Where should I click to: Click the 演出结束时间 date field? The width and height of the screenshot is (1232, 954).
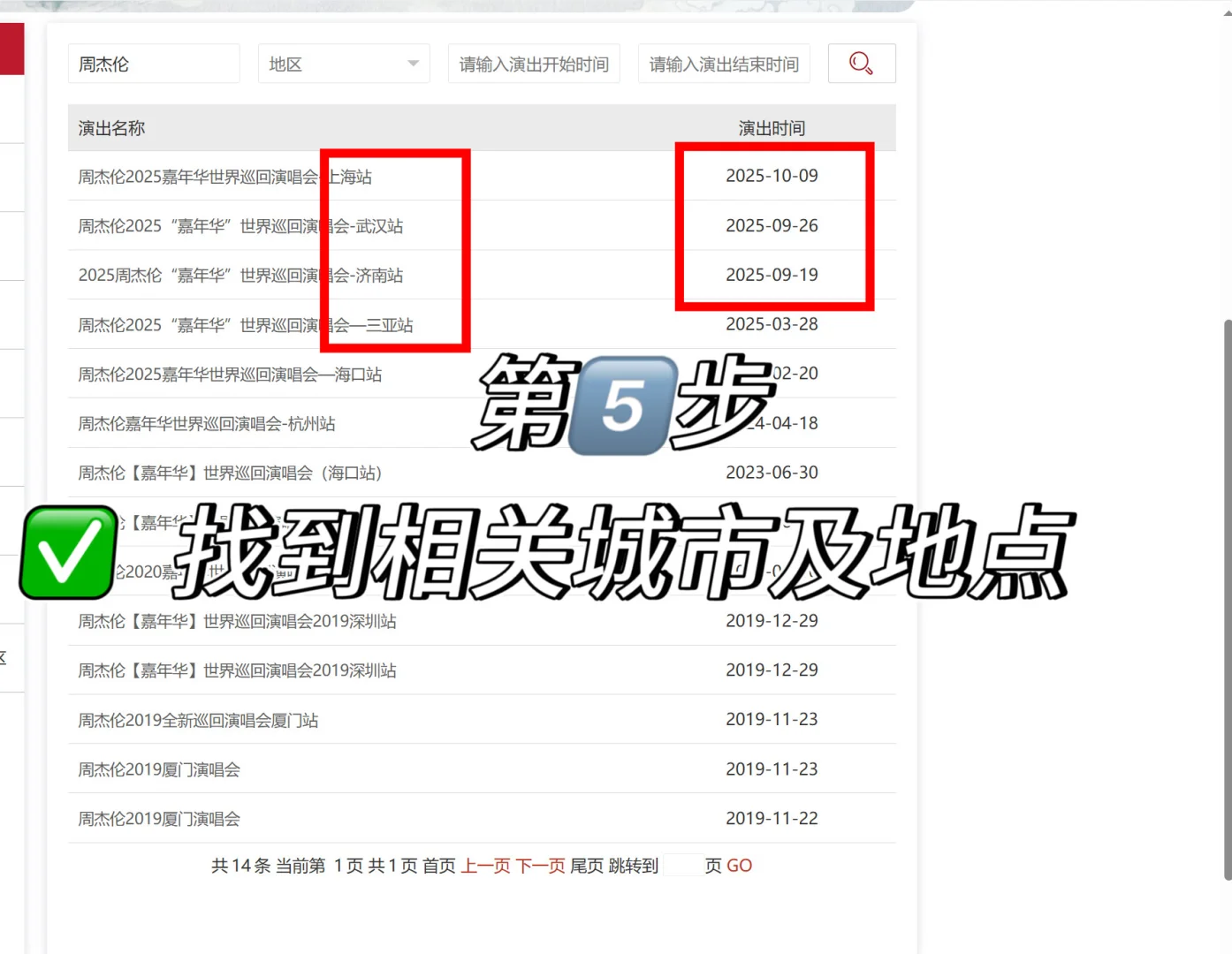[723, 63]
